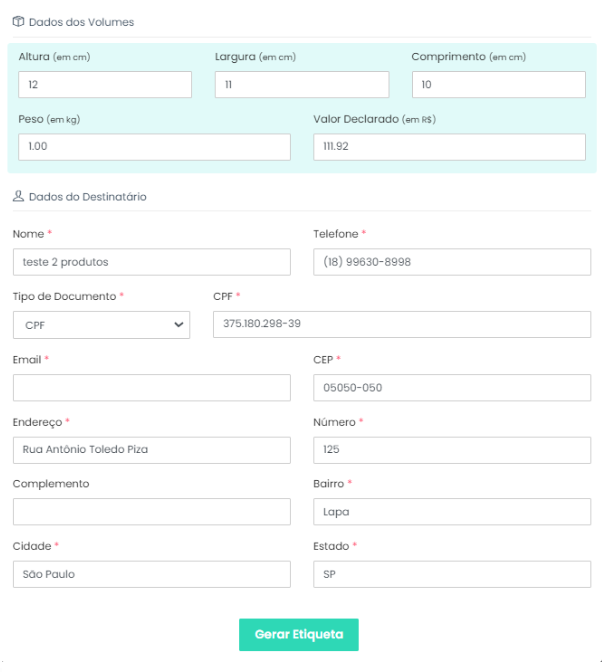Focus the CEP input box

tap(452, 388)
